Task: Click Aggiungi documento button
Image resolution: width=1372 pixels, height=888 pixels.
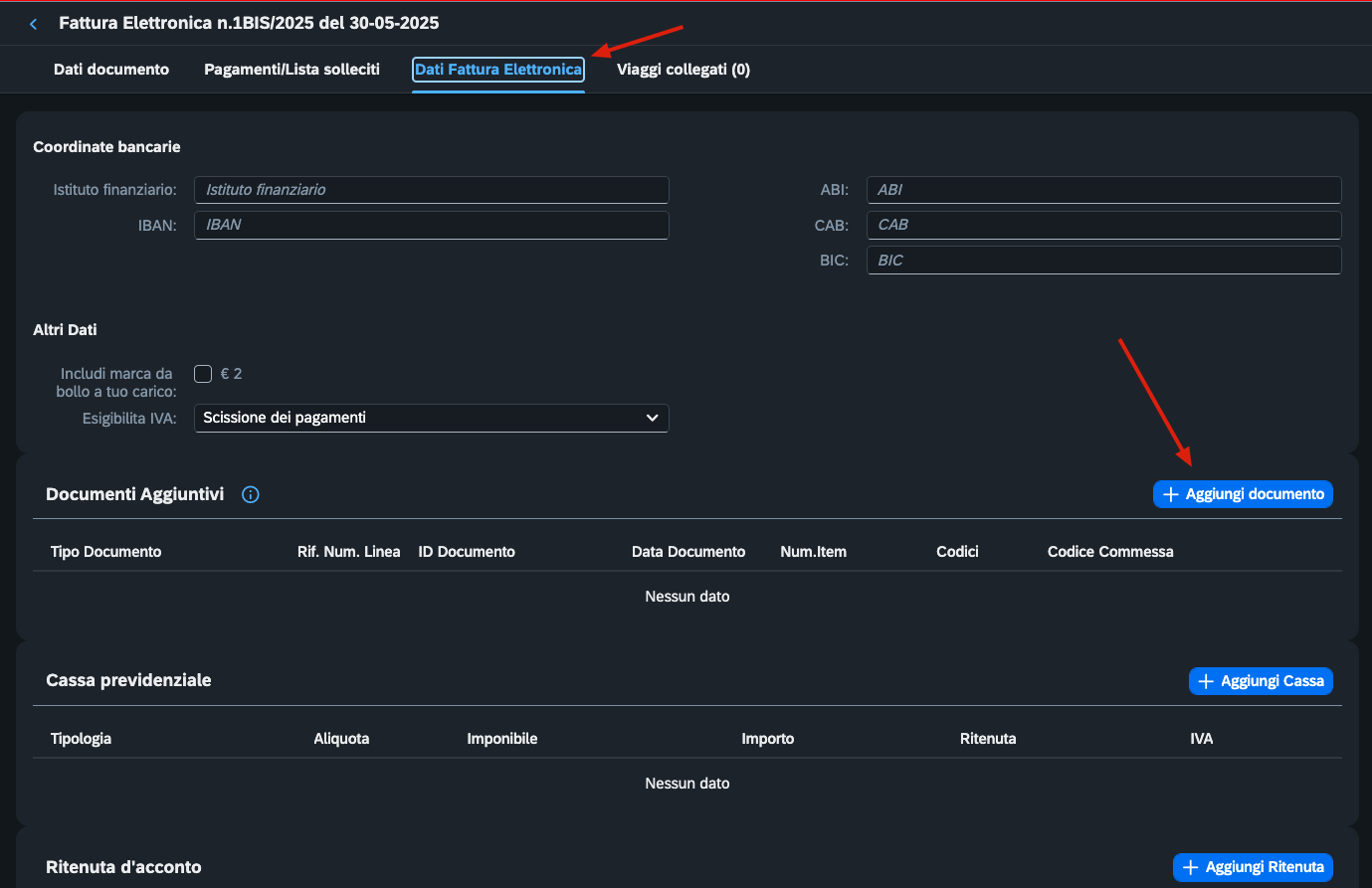Action: (x=1243, y=494)
